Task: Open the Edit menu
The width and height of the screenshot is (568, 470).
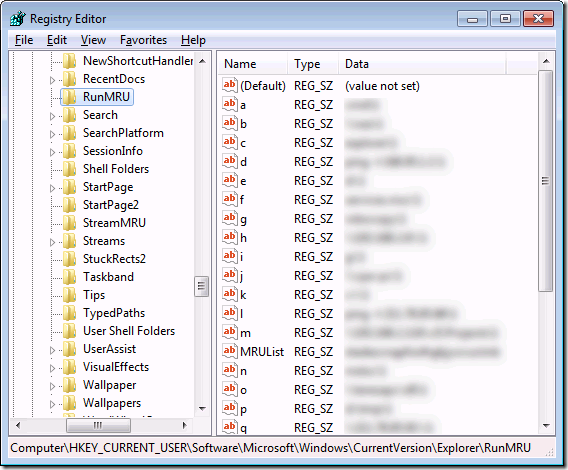Action: click(57, 40)
